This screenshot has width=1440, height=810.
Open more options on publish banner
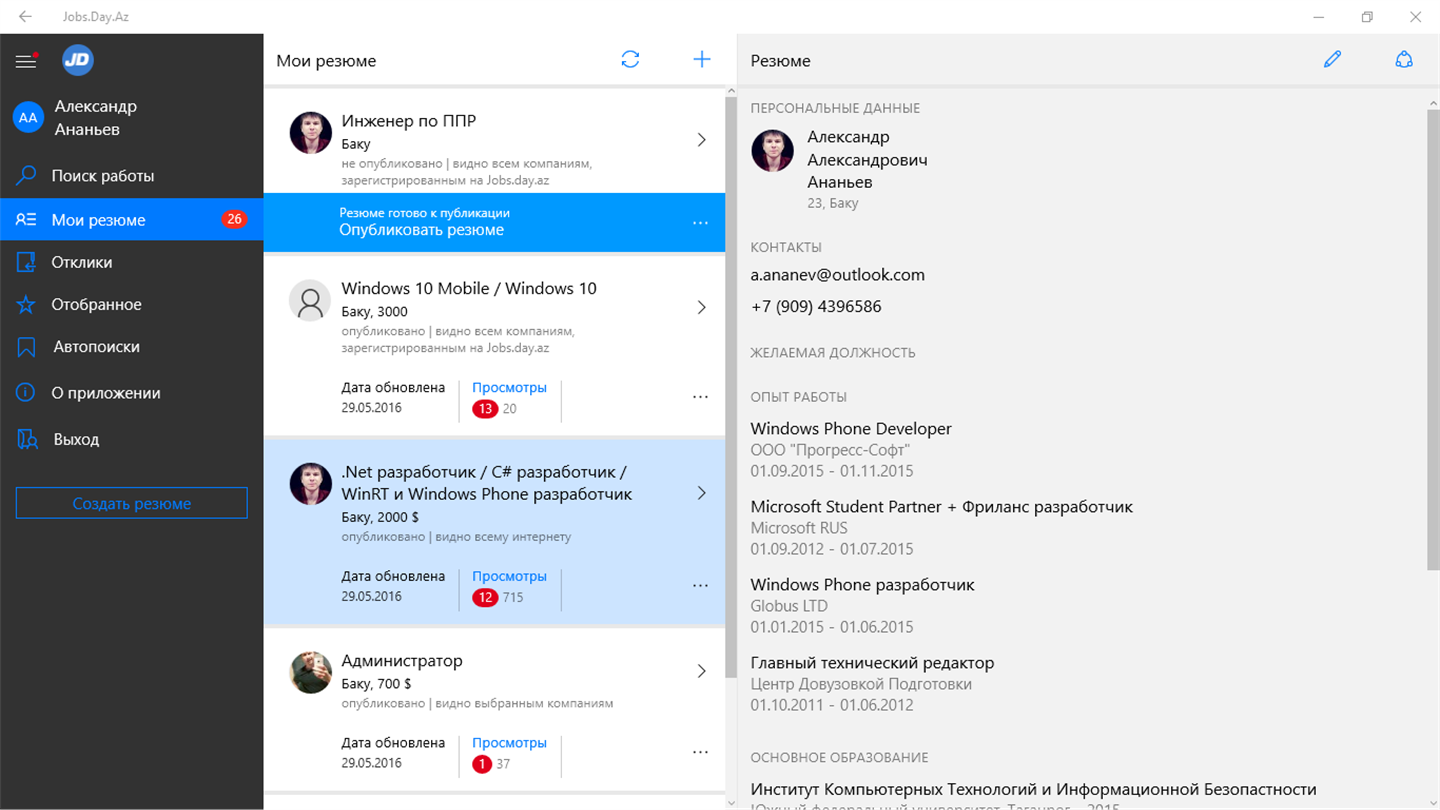700,223
